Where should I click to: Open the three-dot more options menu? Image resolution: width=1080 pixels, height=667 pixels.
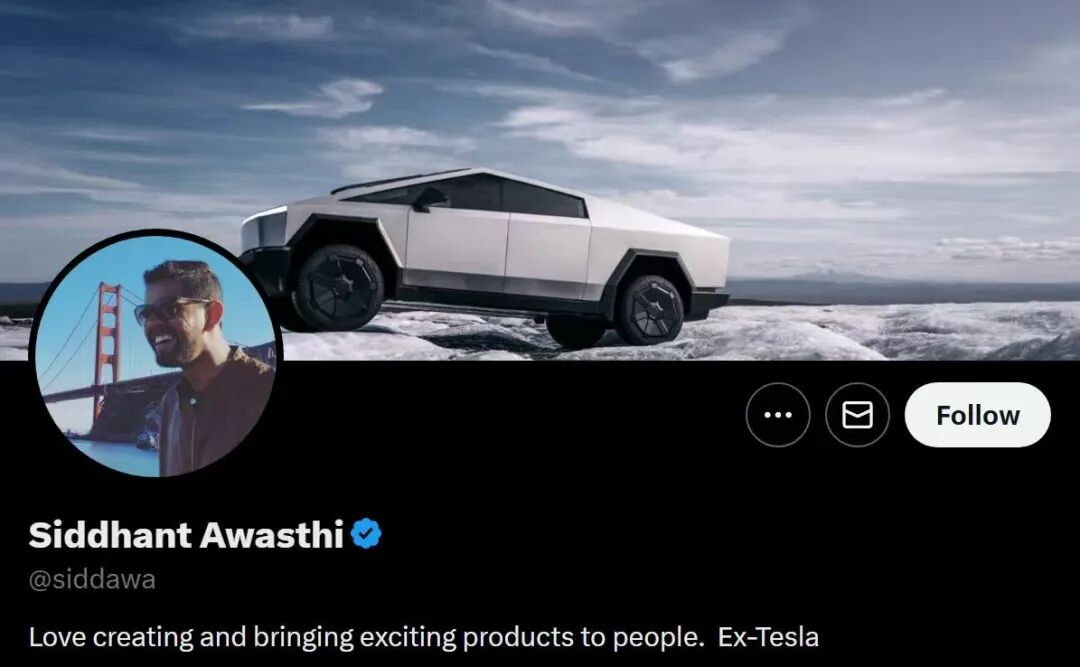pyautogui.click(x=778, y=415)
